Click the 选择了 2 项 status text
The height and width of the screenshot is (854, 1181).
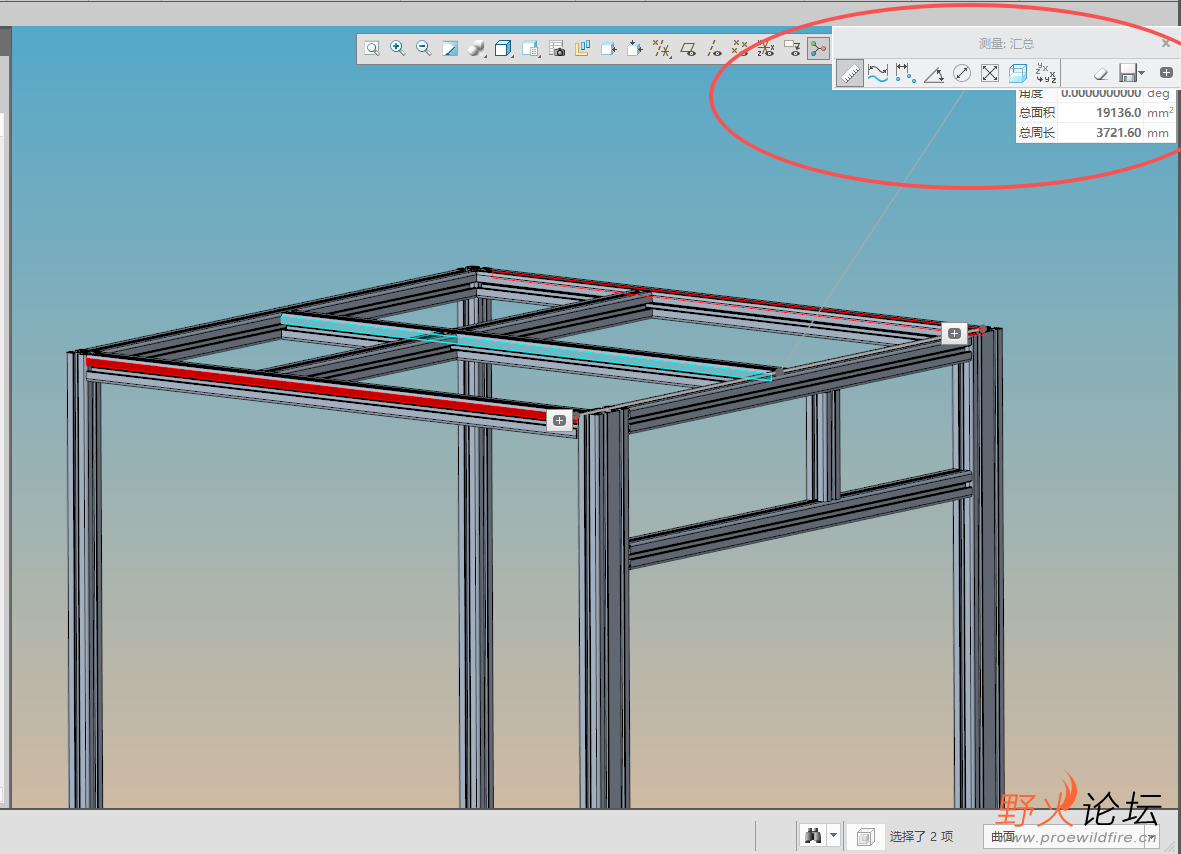point(921,836)
